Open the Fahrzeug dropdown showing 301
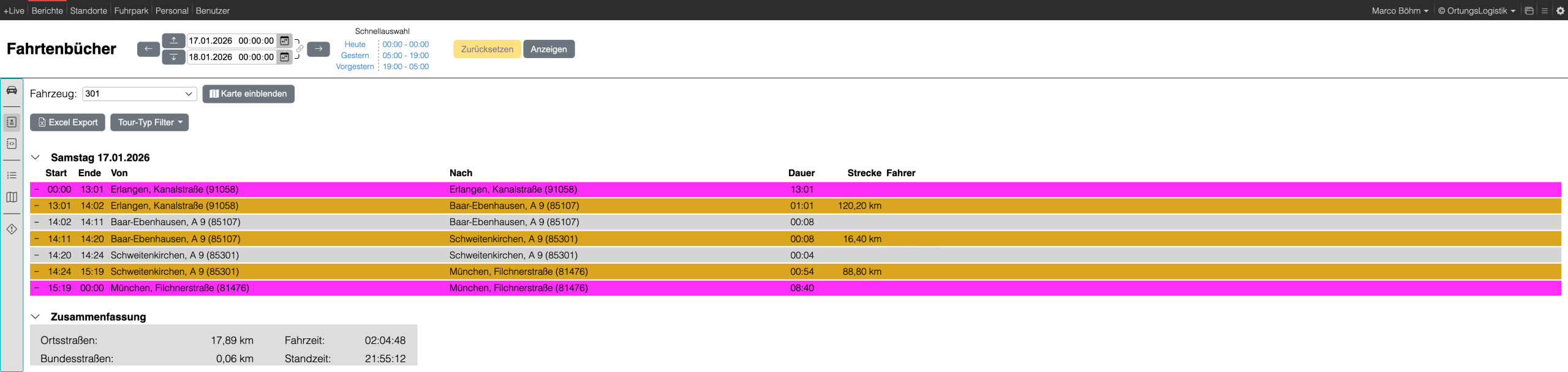Viewport: 1568px width, 372px height. (x=139, y=94)
